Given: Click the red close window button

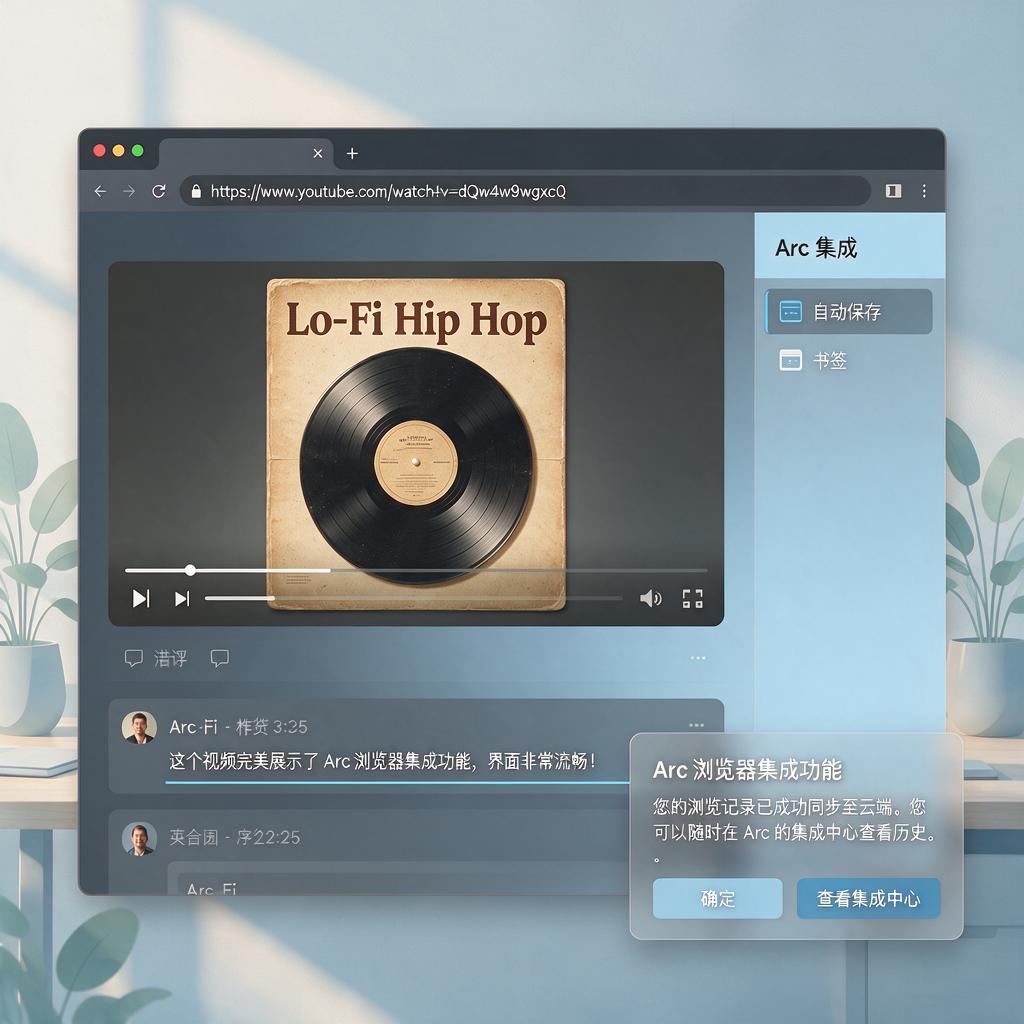Looking at the screenshot, I should click(x=99, y=151).
